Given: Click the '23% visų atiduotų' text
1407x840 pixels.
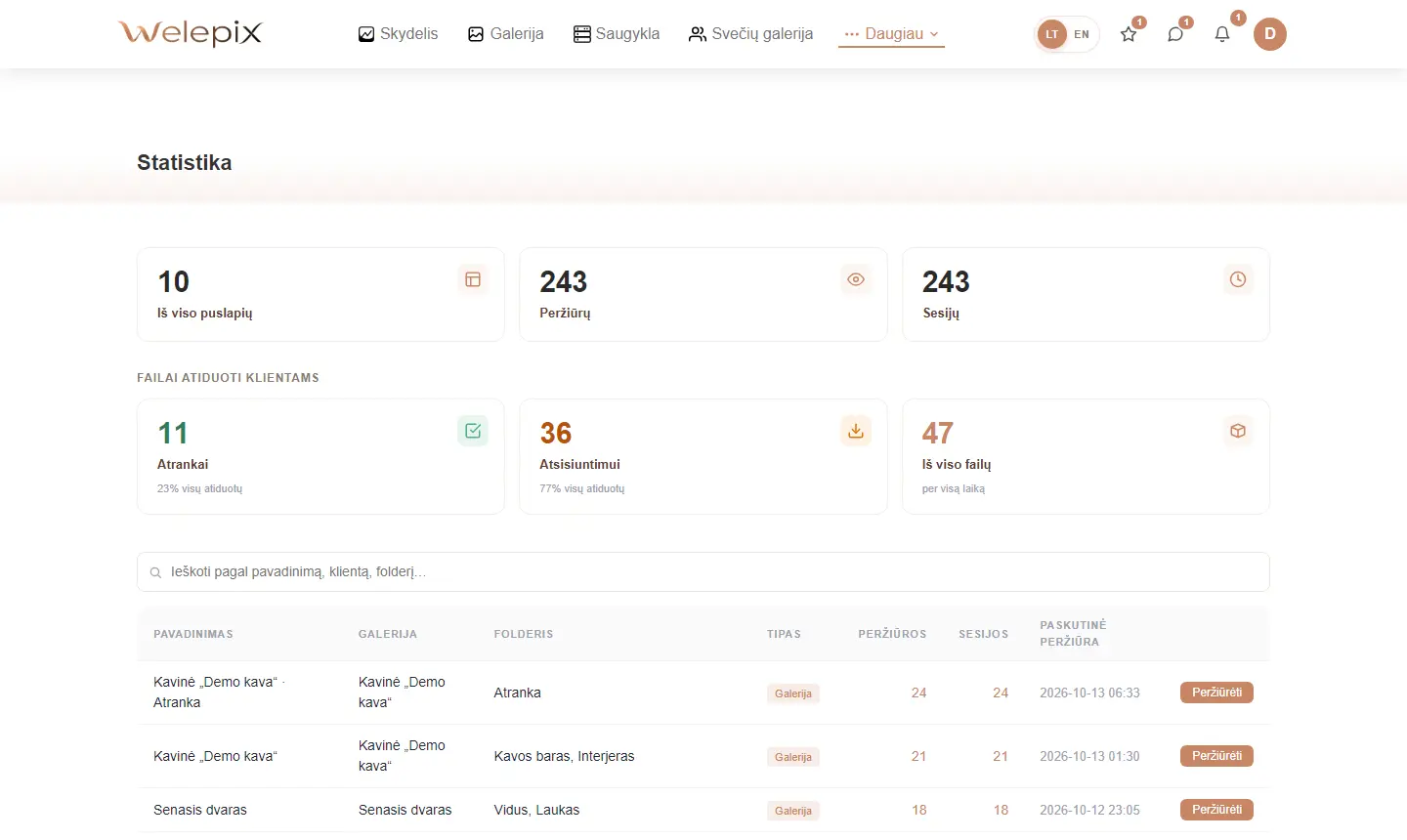Looking at the screenshot, I should pos(199,488).
